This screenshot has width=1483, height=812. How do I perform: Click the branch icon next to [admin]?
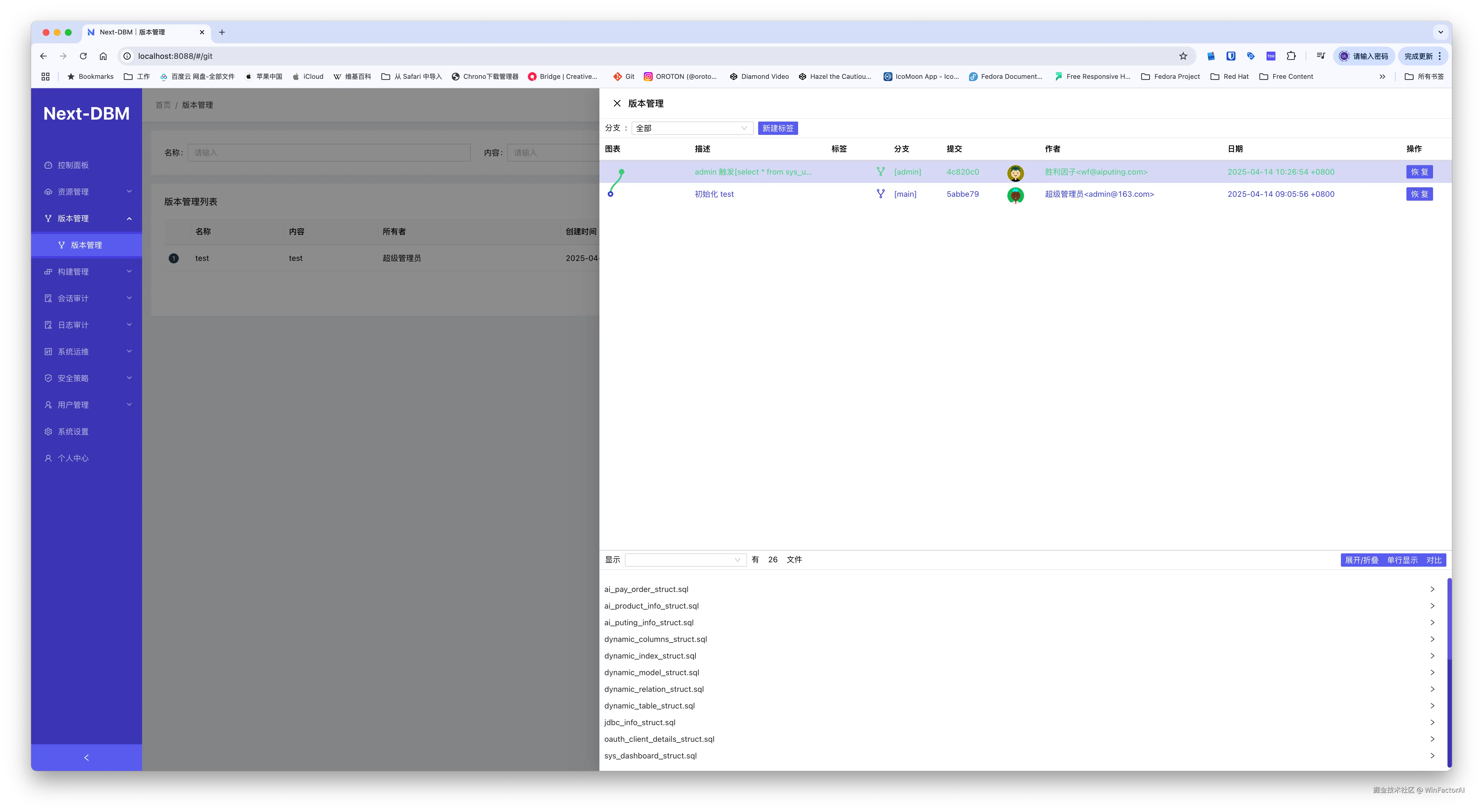coord(880,172)
